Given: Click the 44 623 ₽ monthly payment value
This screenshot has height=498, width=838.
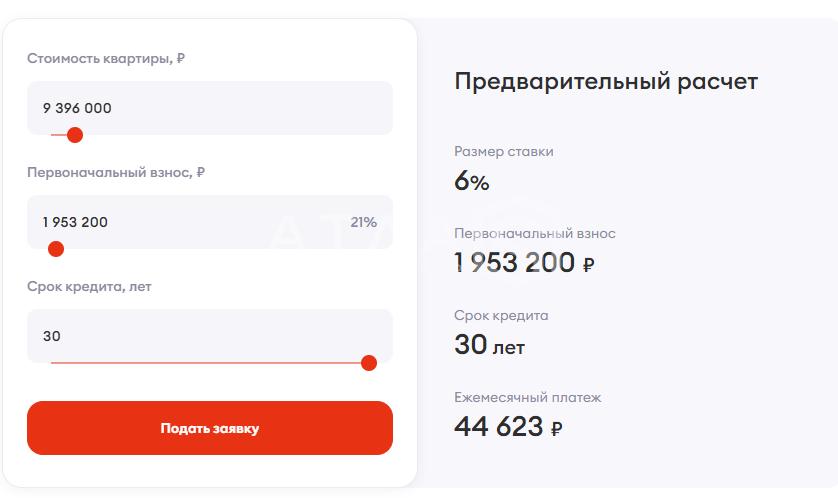Looking at the screenshot, I should pyautogui.click(x=508, y=427).
